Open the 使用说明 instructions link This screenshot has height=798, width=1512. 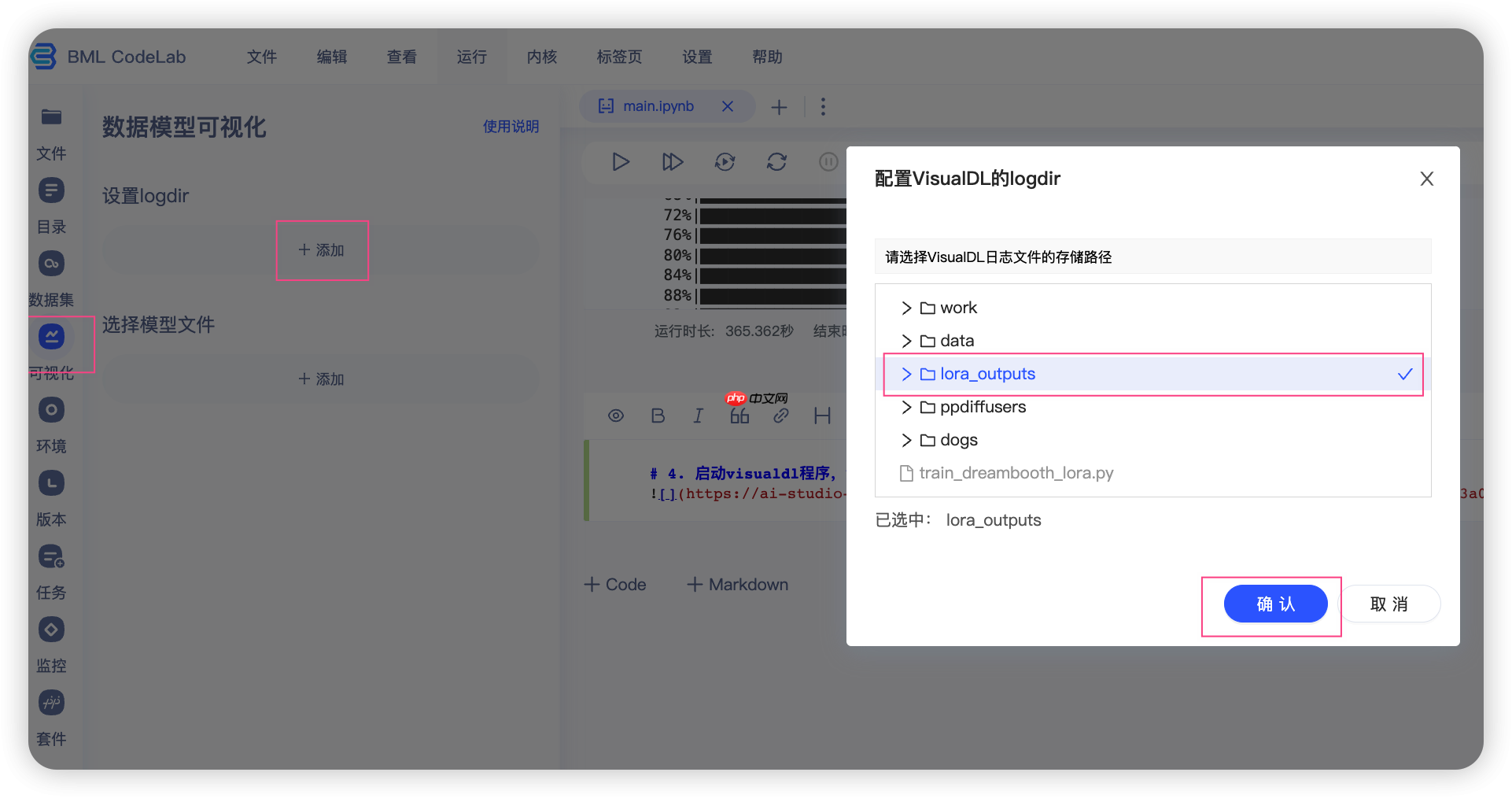511,126
